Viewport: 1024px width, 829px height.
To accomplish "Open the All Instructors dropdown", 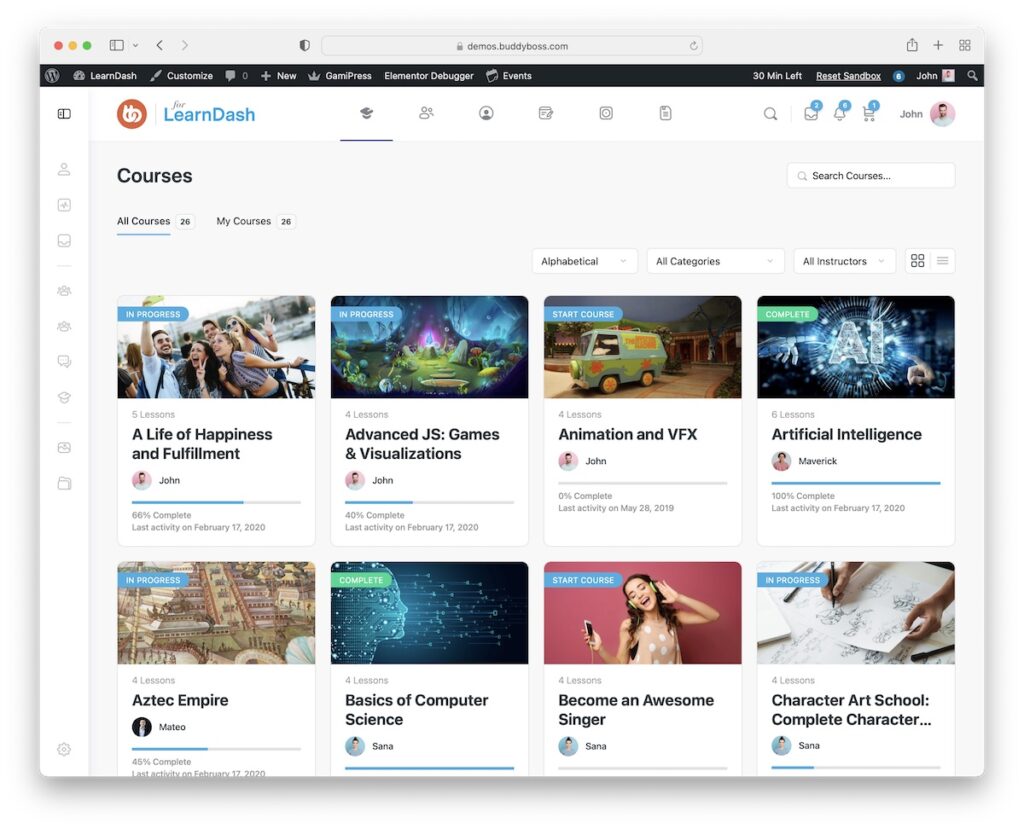I will tap(844, 261).
